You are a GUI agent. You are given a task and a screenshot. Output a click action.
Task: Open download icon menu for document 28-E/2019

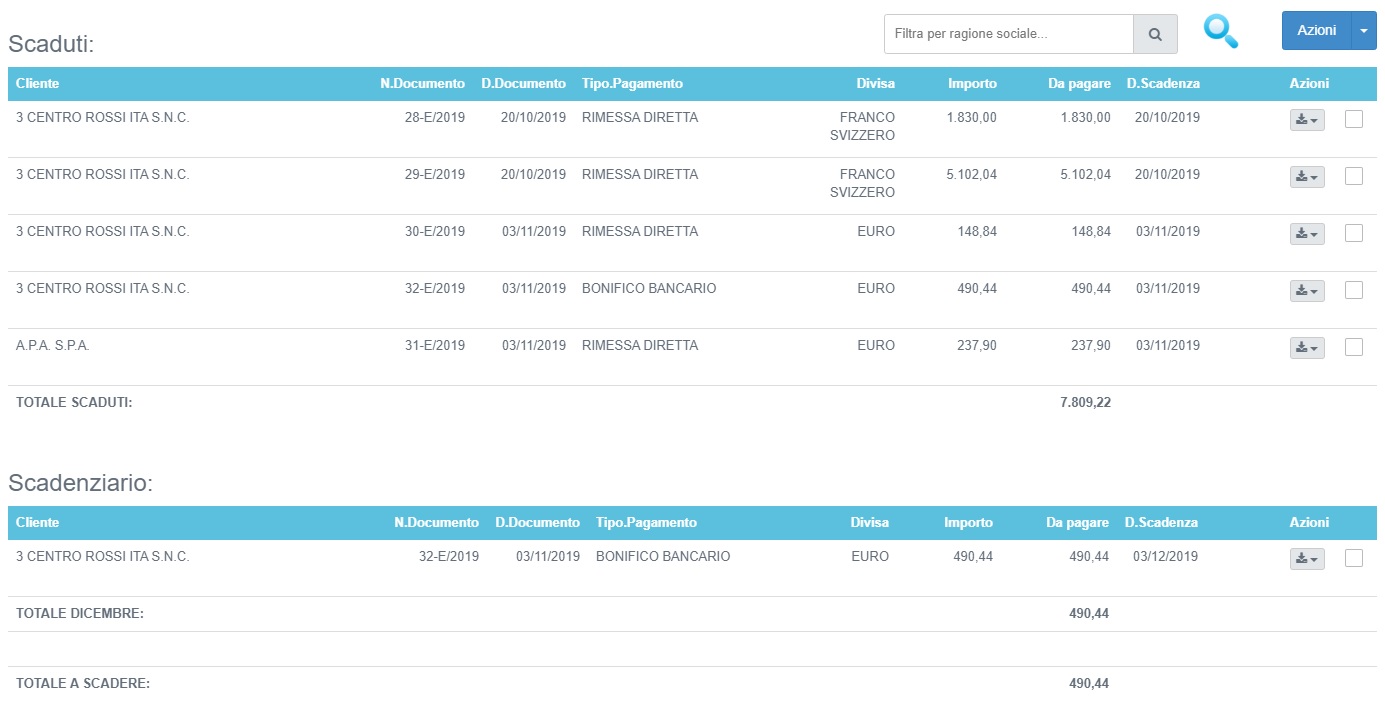click(x=1306, y=120)
